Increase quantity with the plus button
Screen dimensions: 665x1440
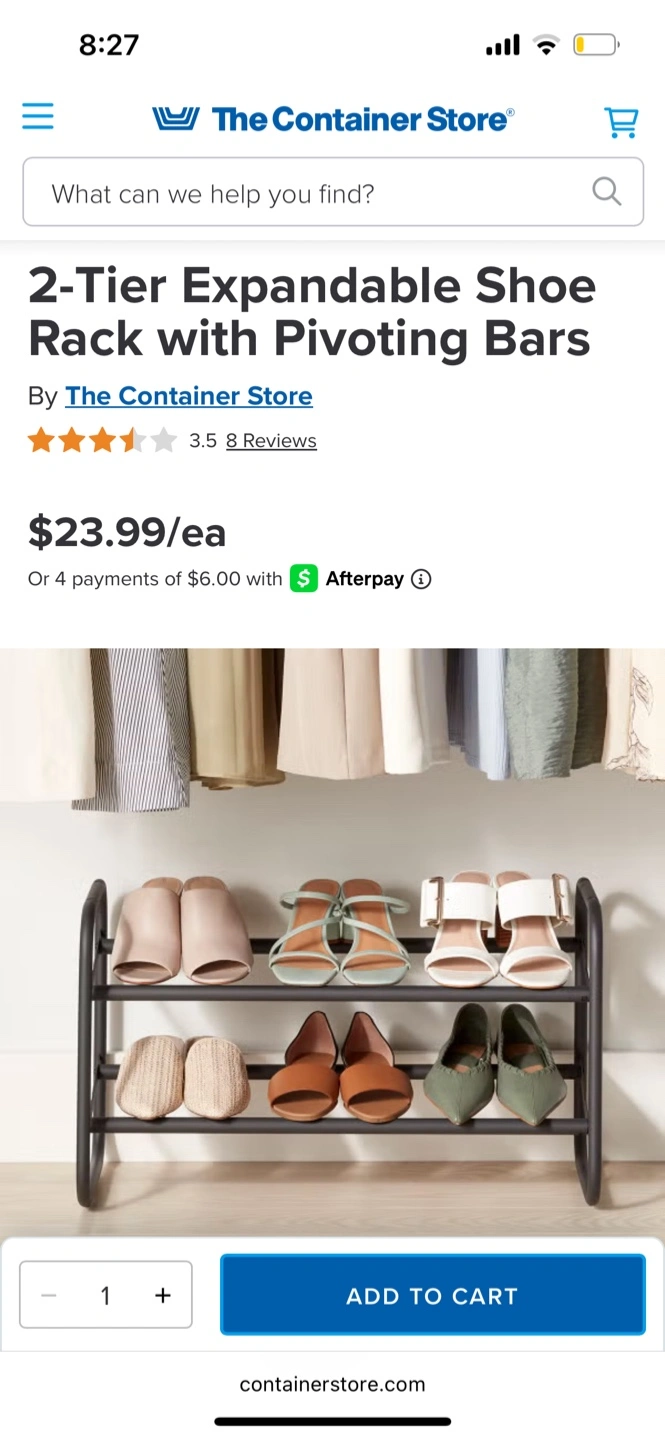pos(163,1295)
